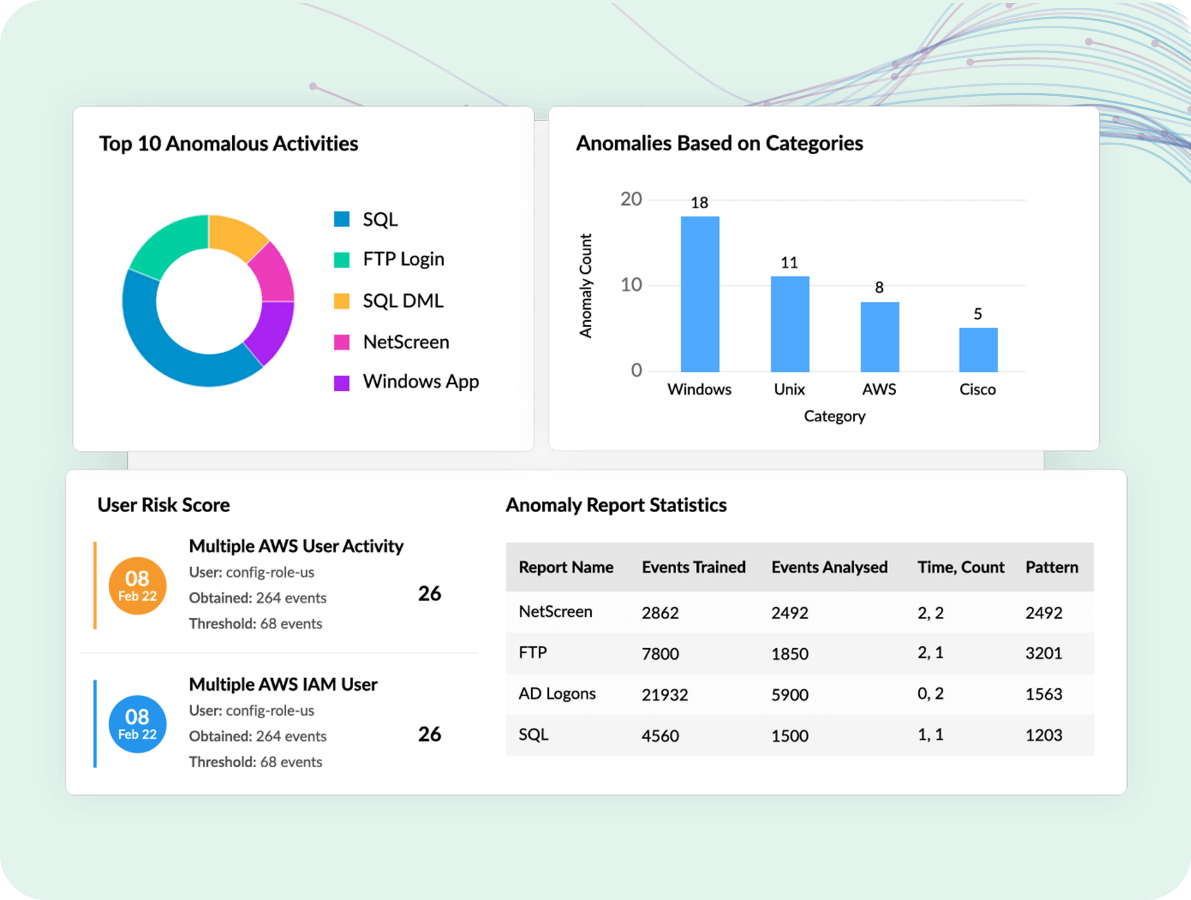The width and height of the screenshot is (1191, 900).
Task: Expand the Multiple AWS User Activity entry
Action: (x=296, y=546)
